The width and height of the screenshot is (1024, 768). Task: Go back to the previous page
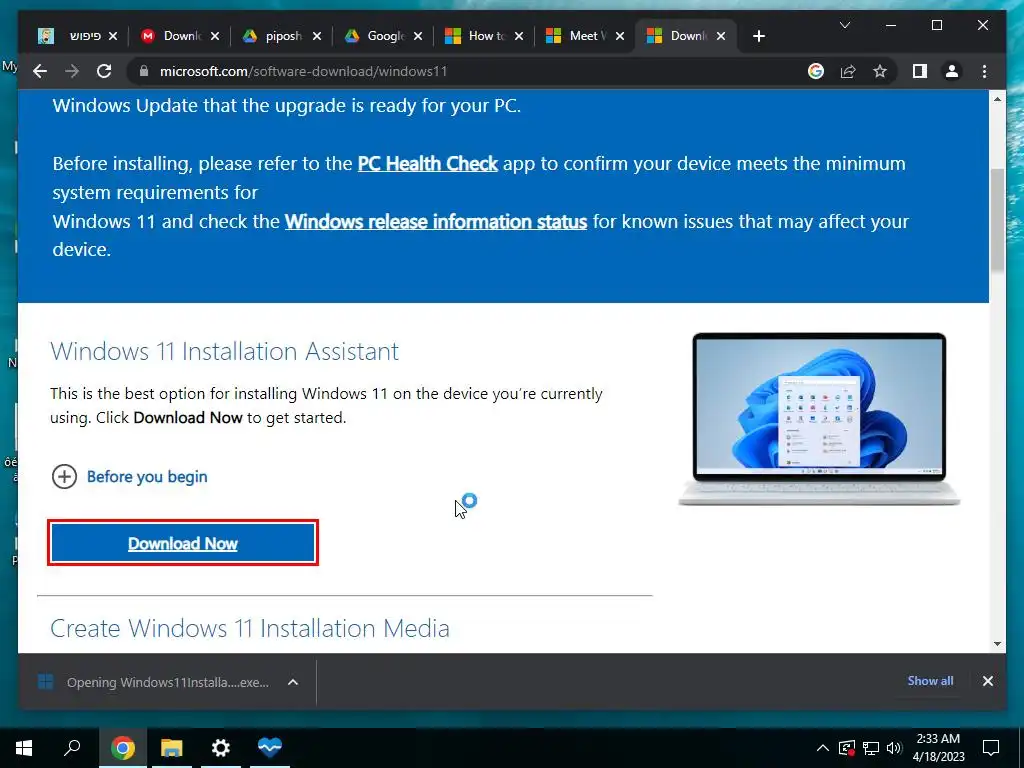[40, 71]
